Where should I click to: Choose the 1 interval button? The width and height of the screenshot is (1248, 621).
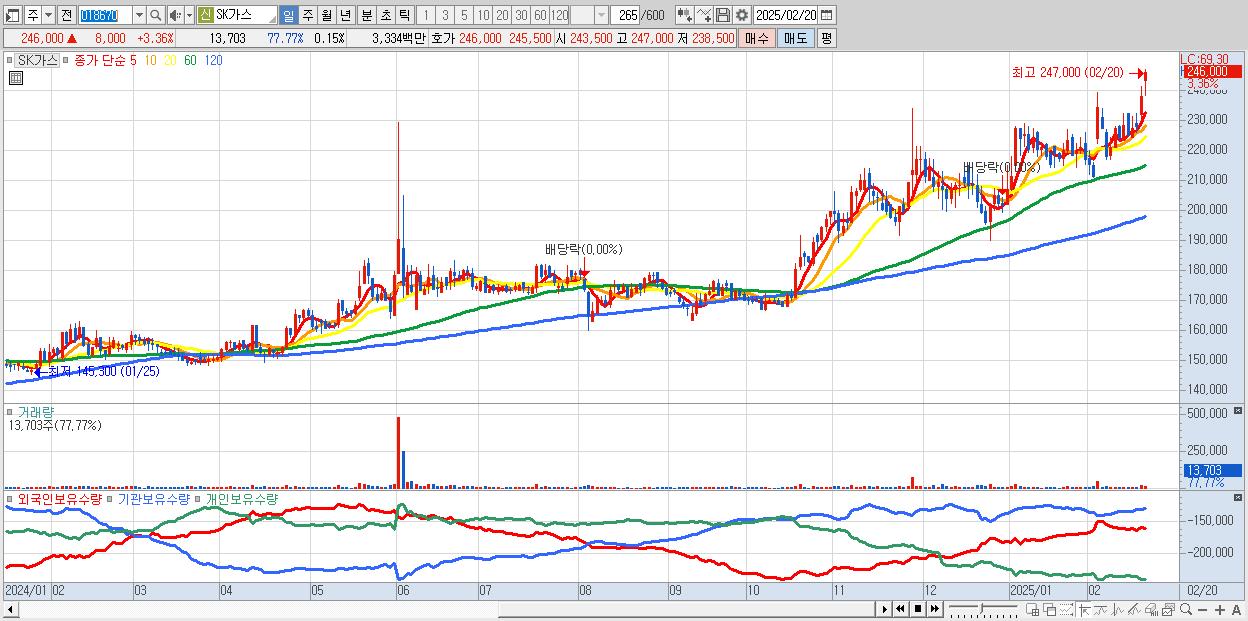pyautogui.click(x=426, y=15)
